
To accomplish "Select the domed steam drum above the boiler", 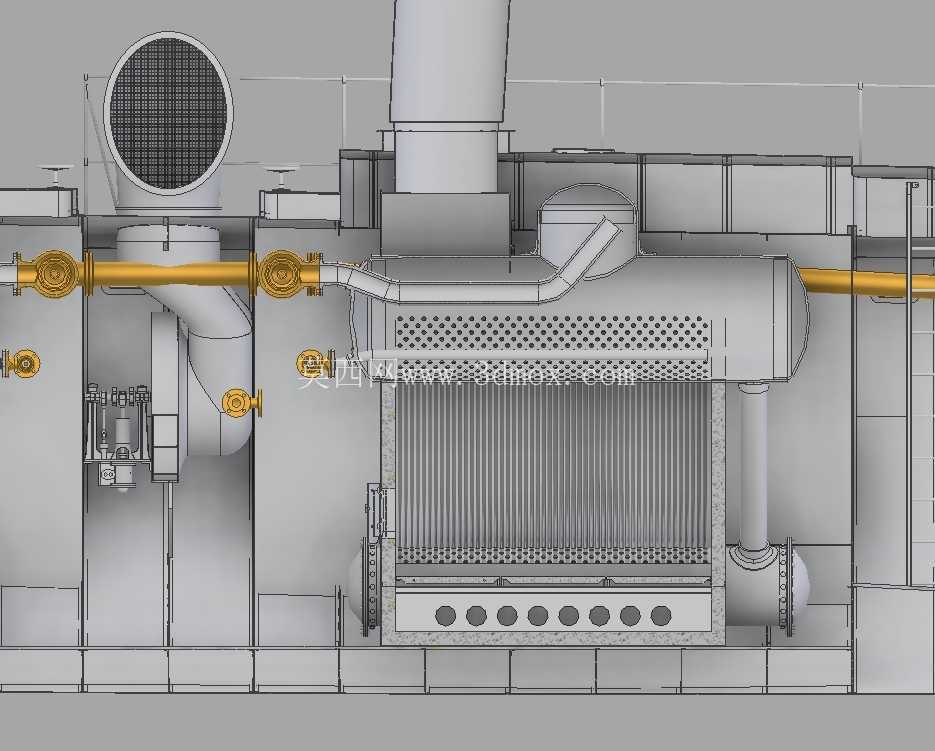I will point(587,230).
